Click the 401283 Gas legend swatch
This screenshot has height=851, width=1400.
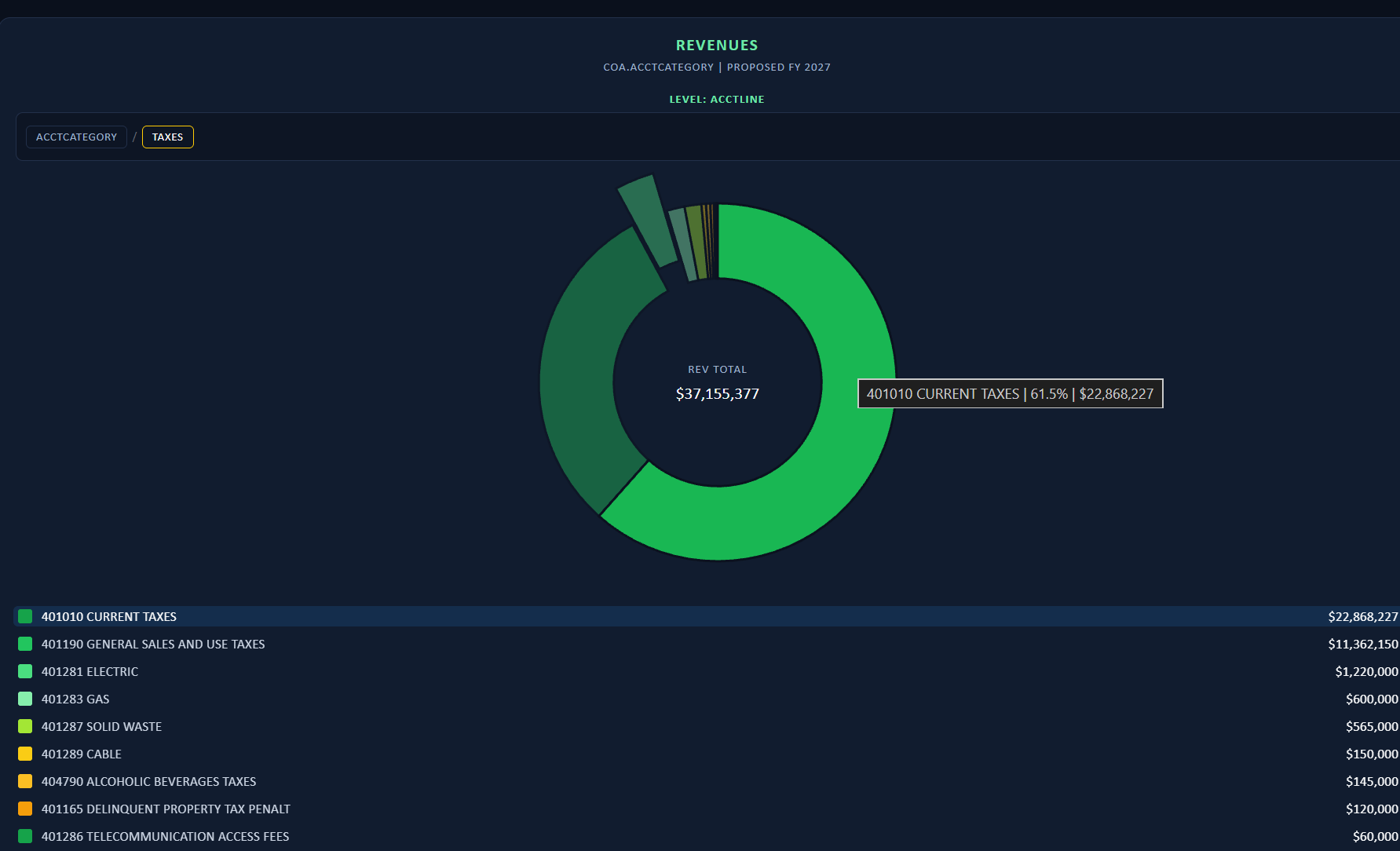pyautogui.click(x=25, y=699)
